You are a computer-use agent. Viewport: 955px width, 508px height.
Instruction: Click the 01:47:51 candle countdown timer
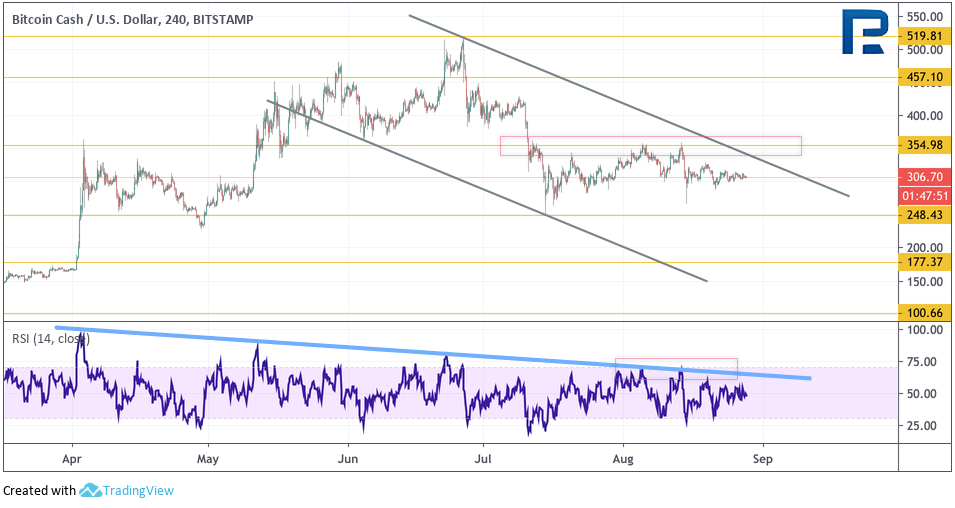coord(926,196)
